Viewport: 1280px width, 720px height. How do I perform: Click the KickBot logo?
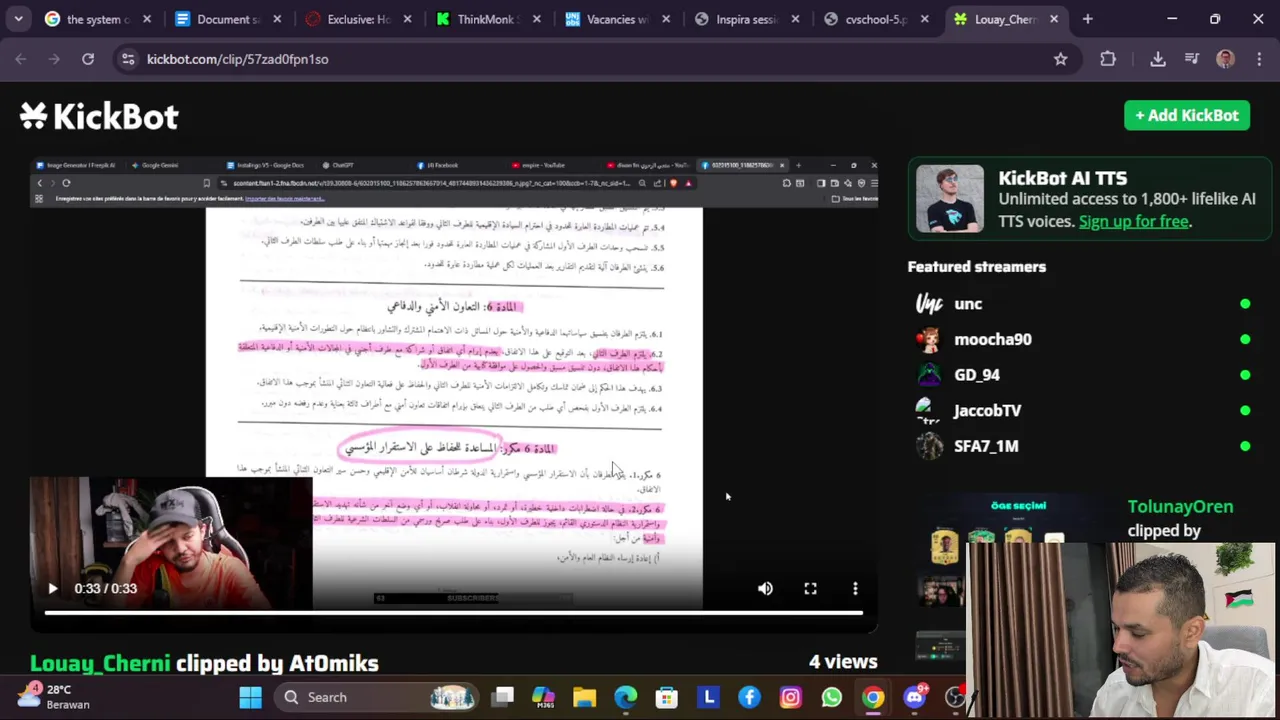(99, 116)
